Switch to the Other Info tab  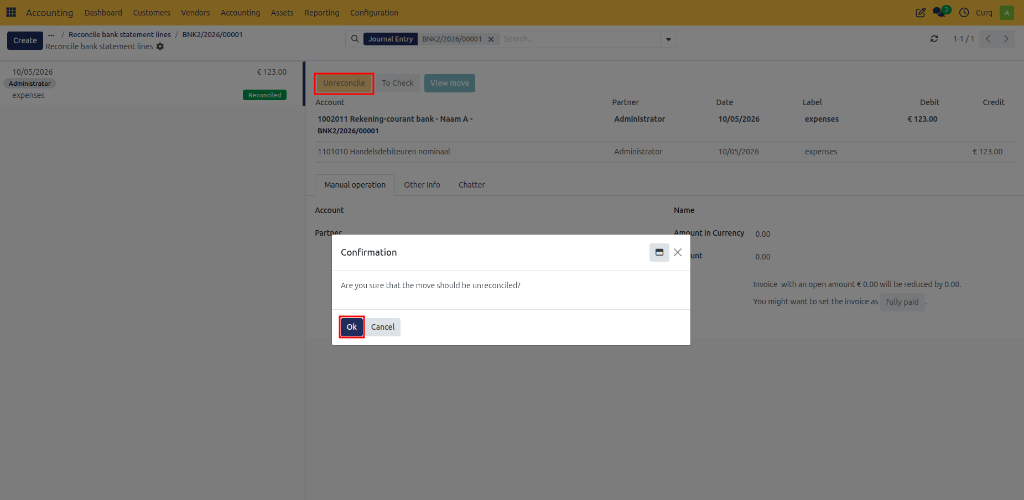coord(422,185)
